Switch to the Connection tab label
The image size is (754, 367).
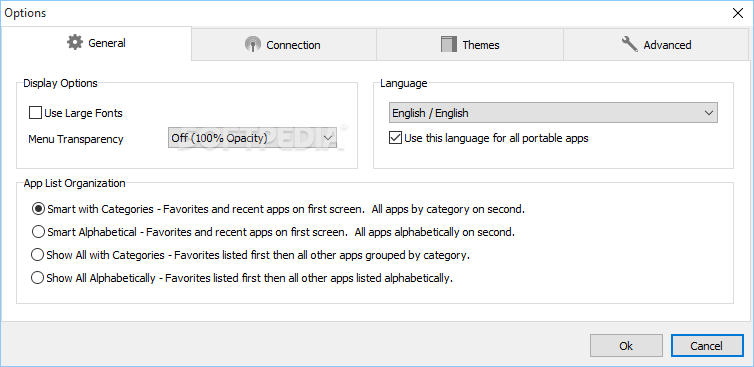[293, 45]
